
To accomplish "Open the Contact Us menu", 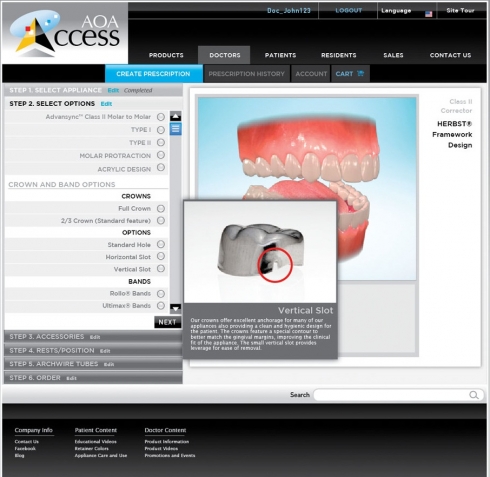I will pos(450,55).
